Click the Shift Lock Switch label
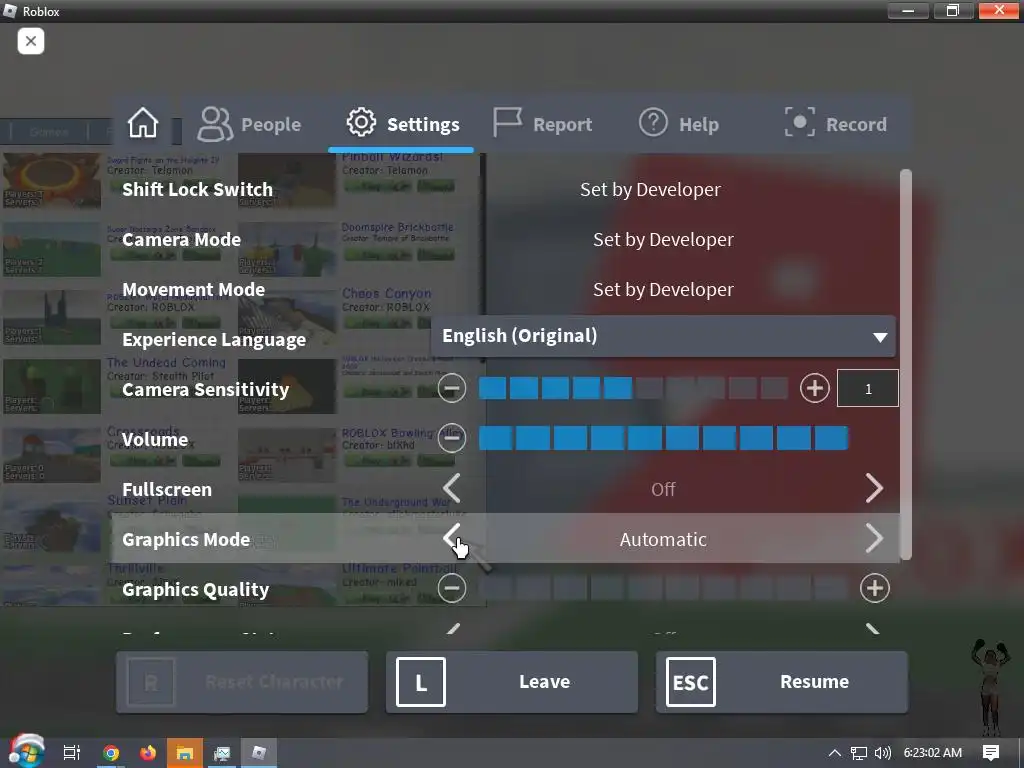This screenshot has height=768, width=1024. click(197, 189)
